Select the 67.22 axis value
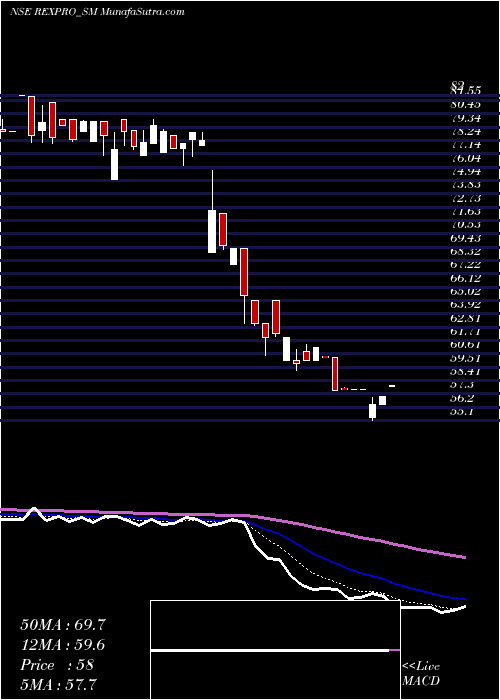This screenshot has width=500, height=700. pos(466,265)
